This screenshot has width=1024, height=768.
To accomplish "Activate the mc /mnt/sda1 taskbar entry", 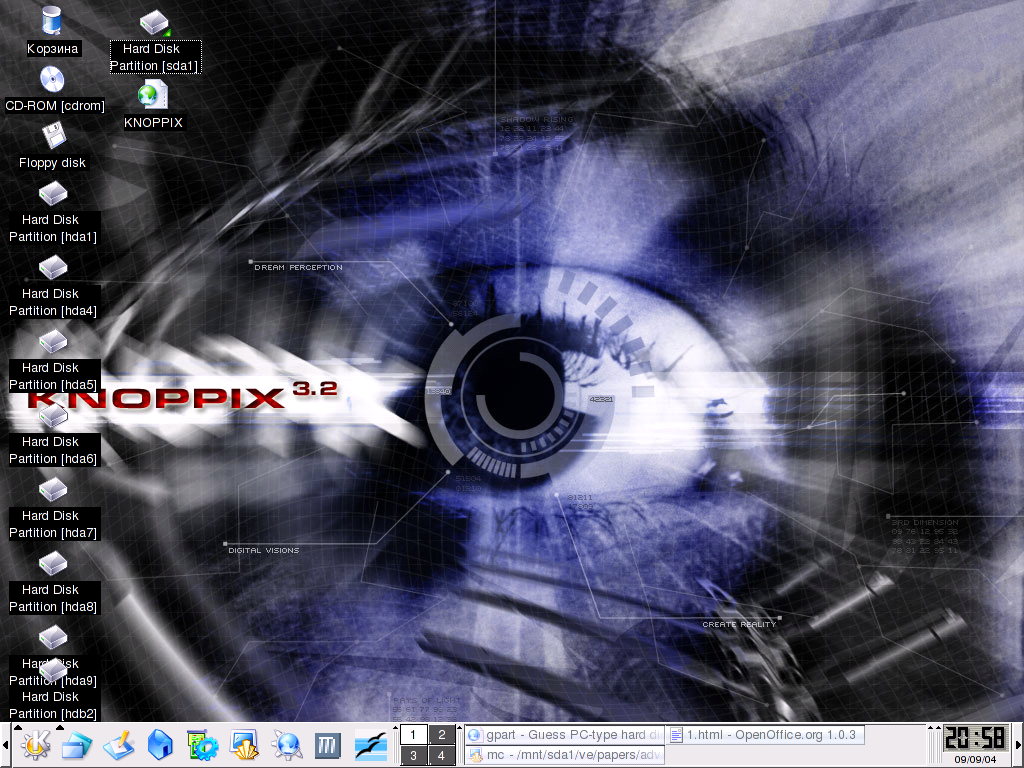I will [565, 755].
